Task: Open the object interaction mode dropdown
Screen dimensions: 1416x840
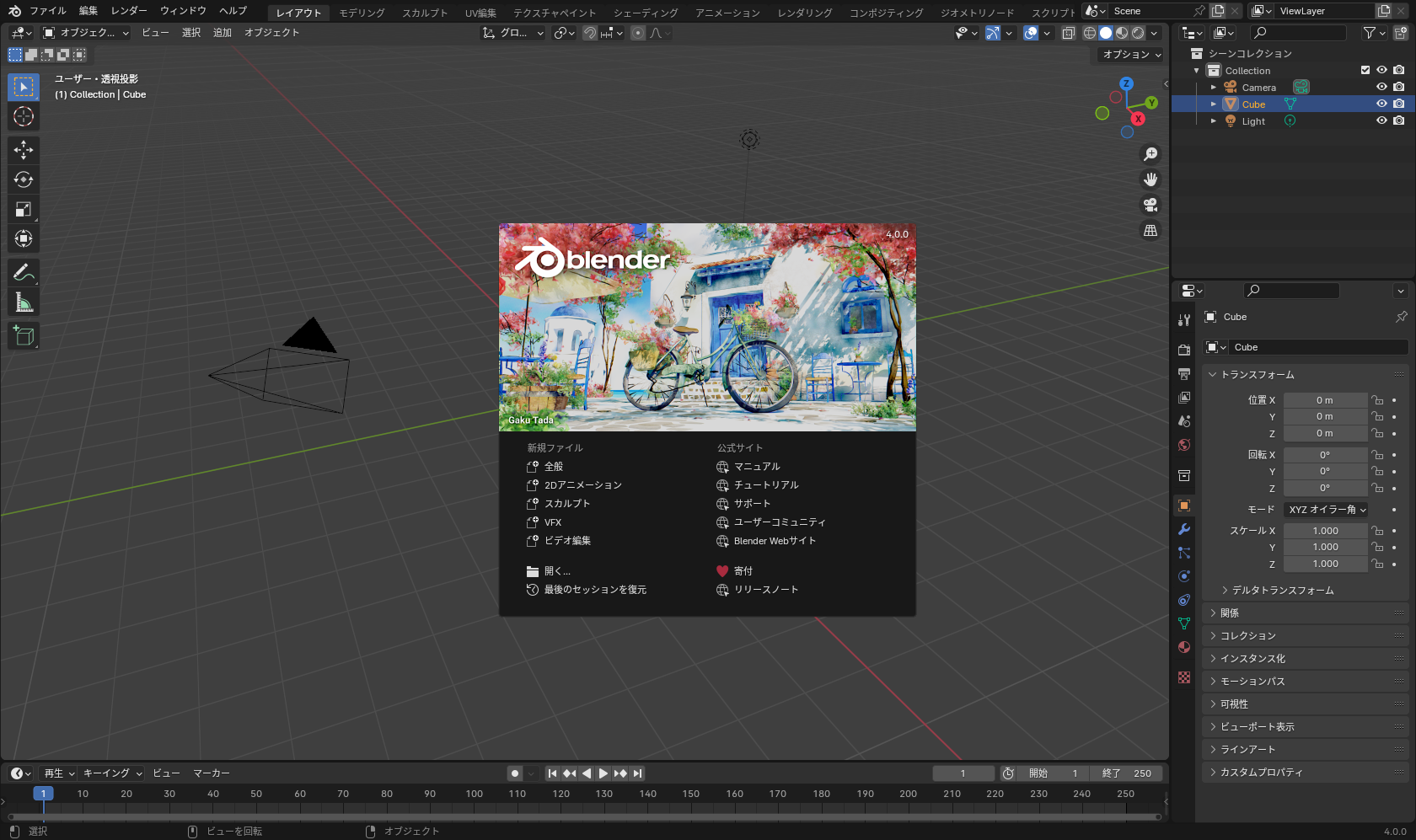Action: (x=84, y=32)
